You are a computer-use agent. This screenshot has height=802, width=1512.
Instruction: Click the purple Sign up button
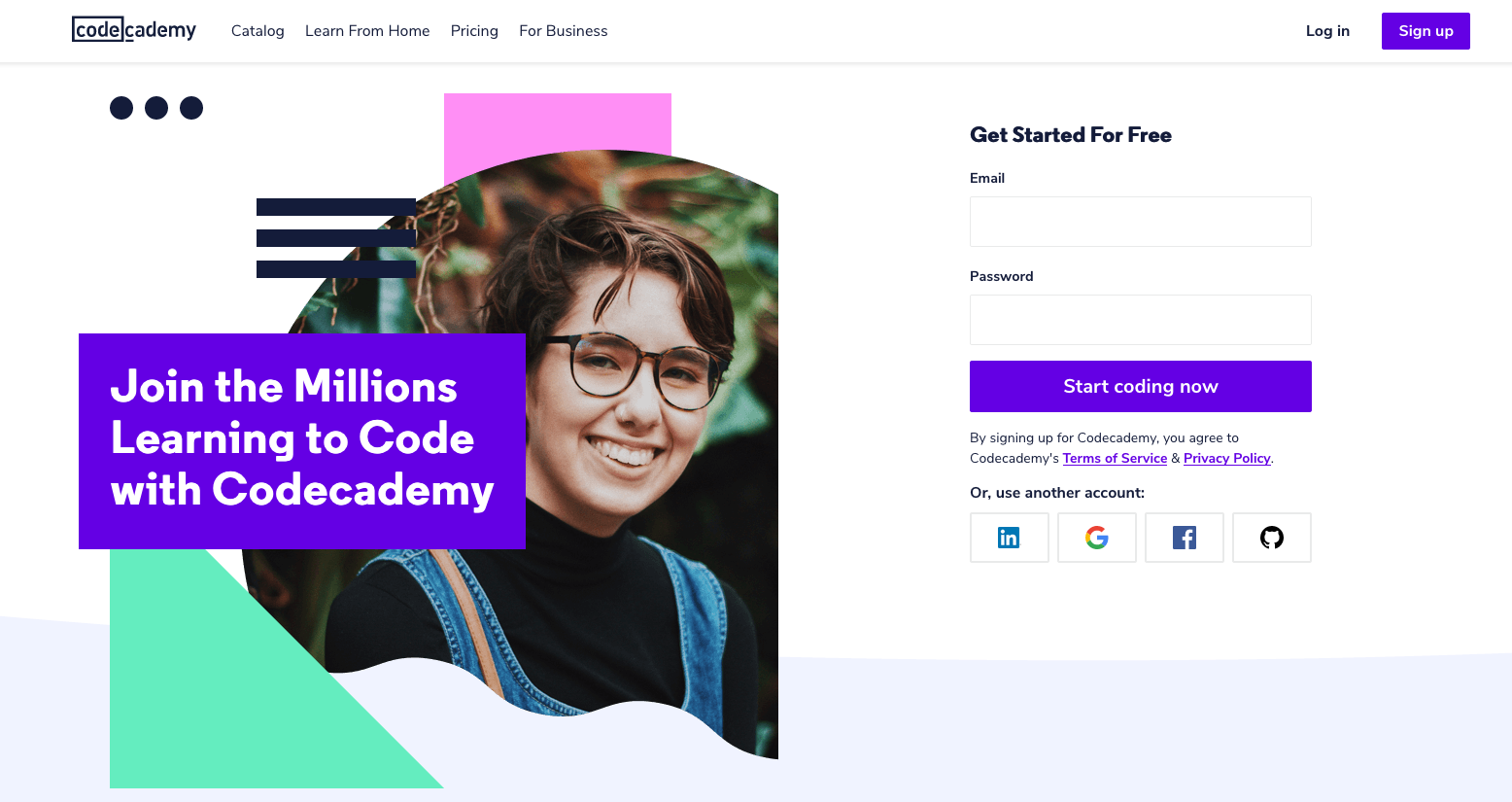tap(1426, 31)
